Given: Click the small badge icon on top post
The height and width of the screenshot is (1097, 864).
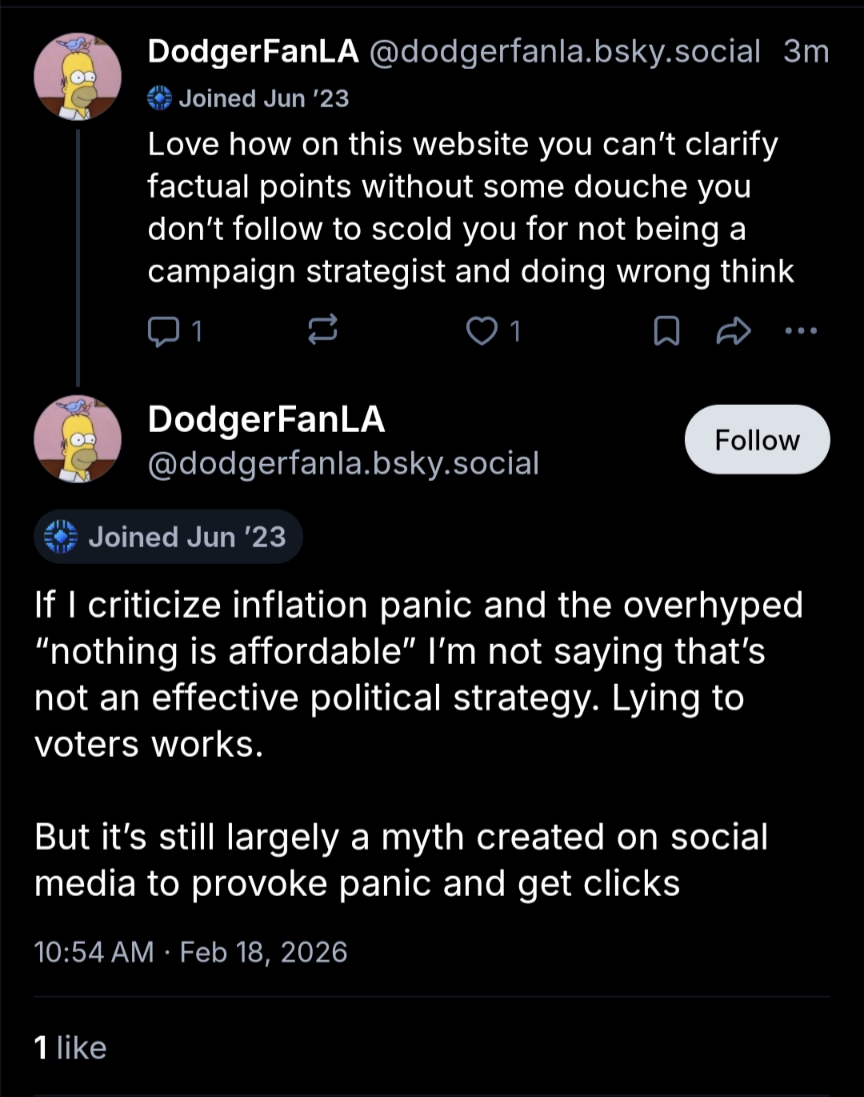Looking at the screenshot, I should point(160,98).
